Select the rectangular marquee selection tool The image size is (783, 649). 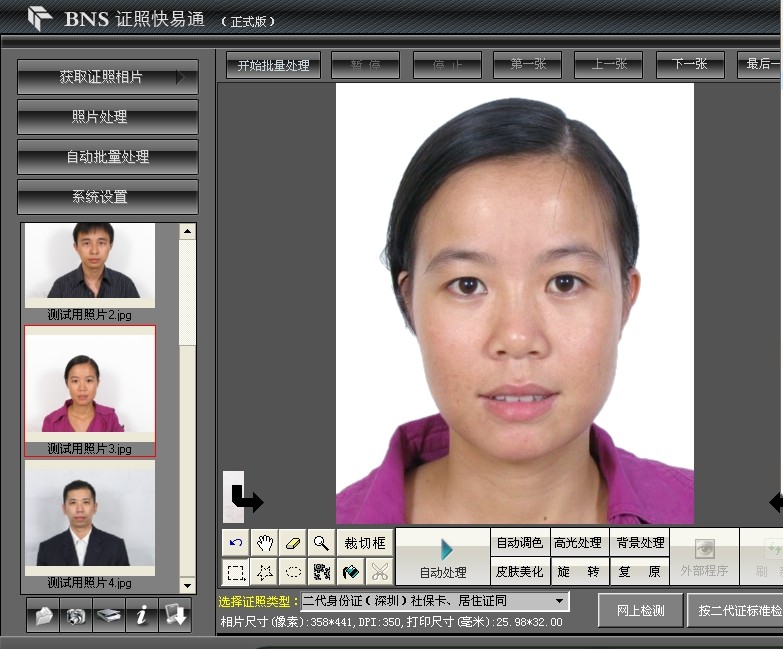(x=236, y=572)
